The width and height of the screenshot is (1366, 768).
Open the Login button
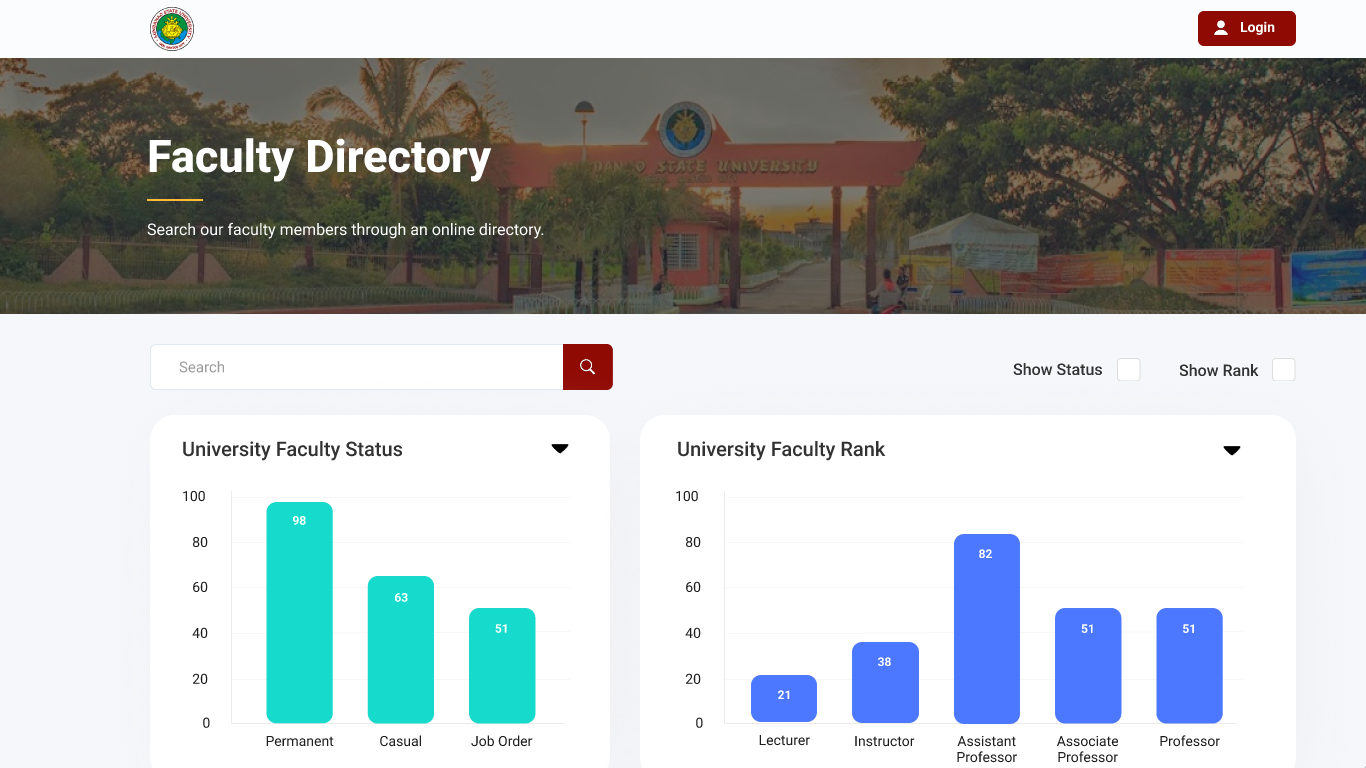click(x=1247, y=28)
